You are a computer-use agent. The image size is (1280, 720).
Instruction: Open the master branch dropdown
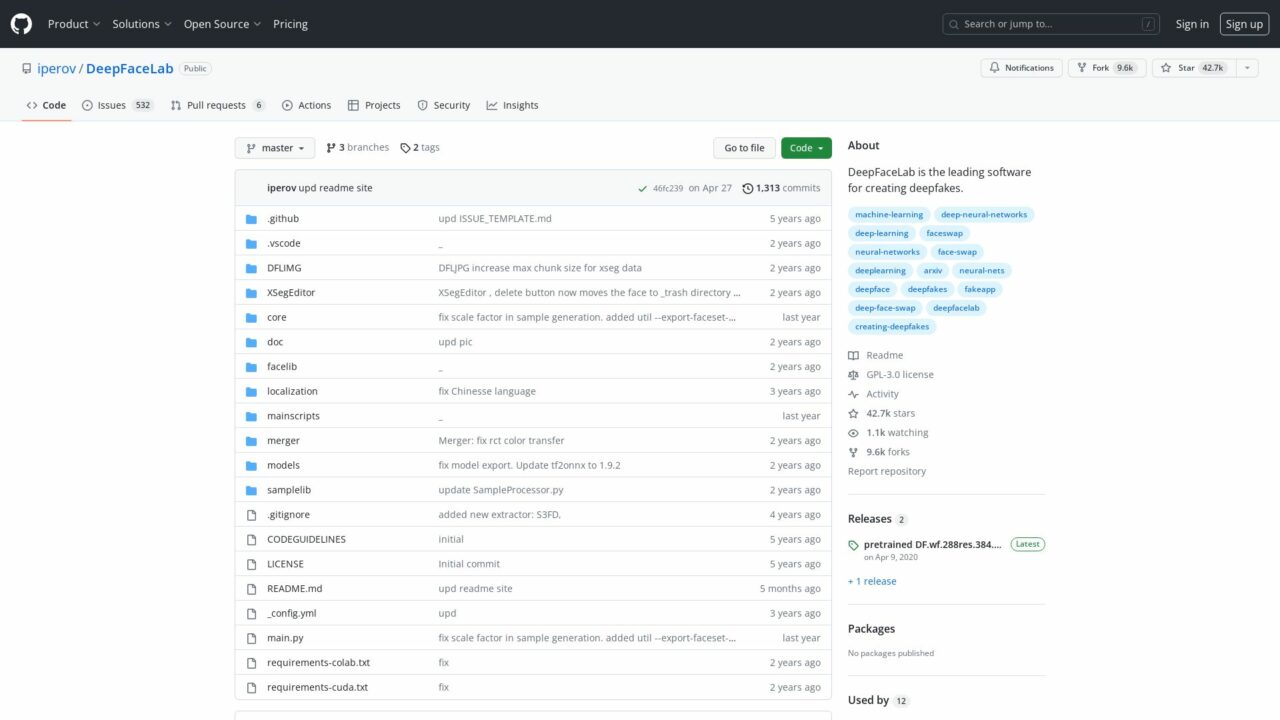click(275, 148)
